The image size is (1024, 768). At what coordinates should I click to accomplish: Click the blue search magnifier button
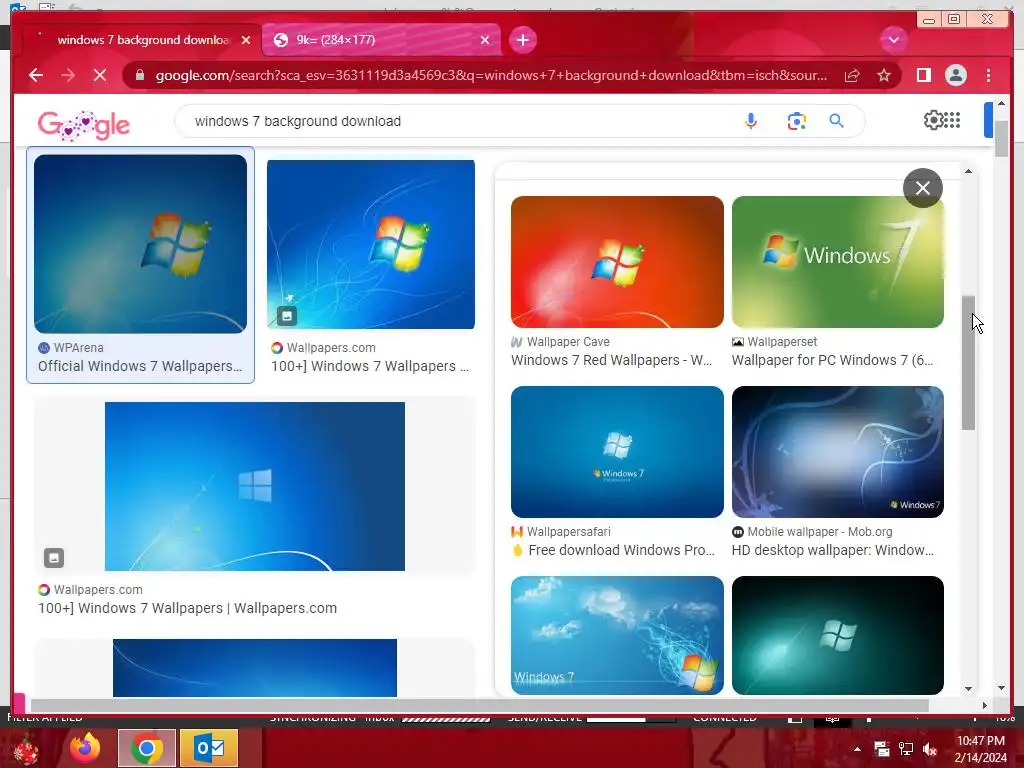tap(837, 121)
